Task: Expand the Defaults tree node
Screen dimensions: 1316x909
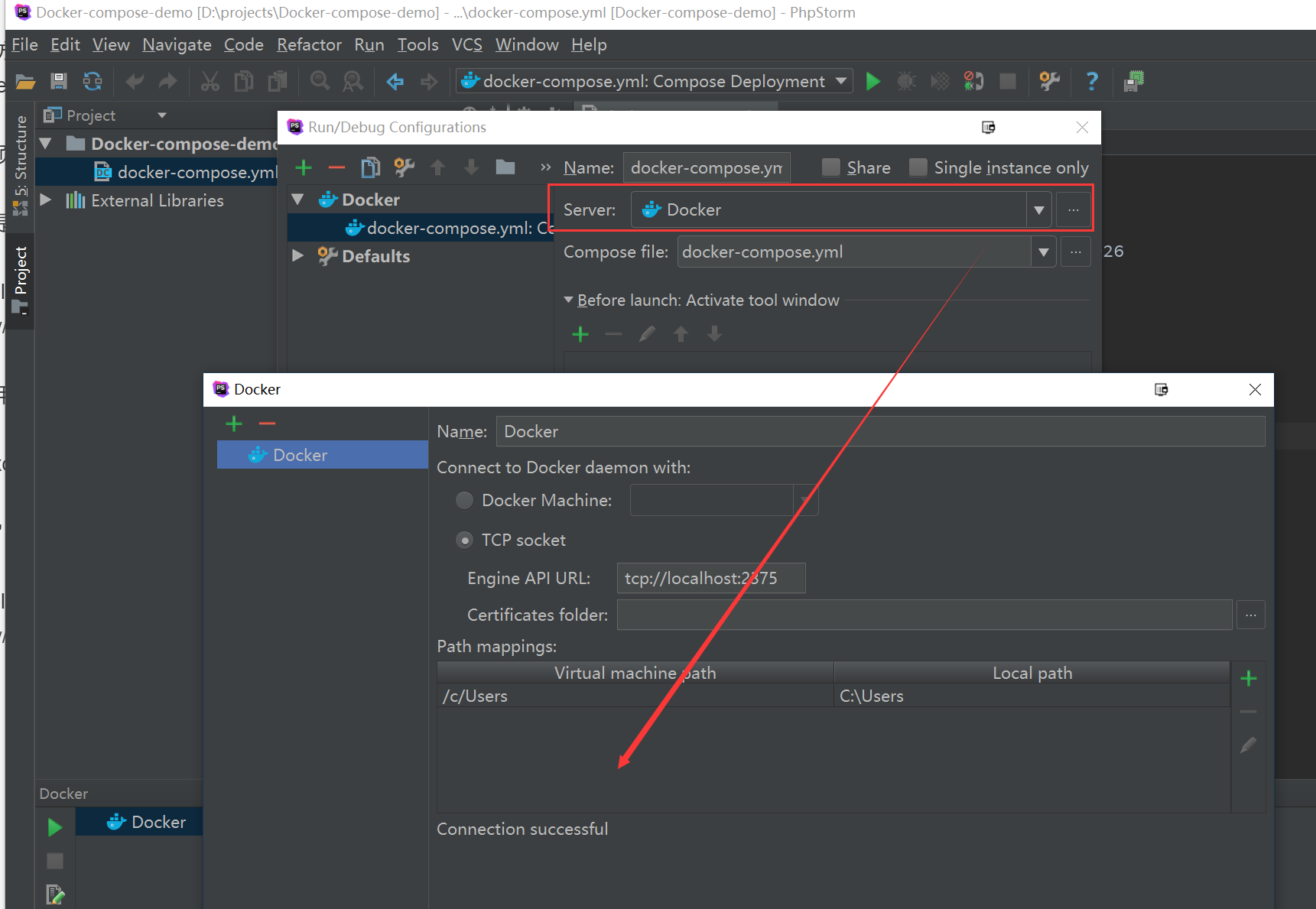Action: click(298, 256)
